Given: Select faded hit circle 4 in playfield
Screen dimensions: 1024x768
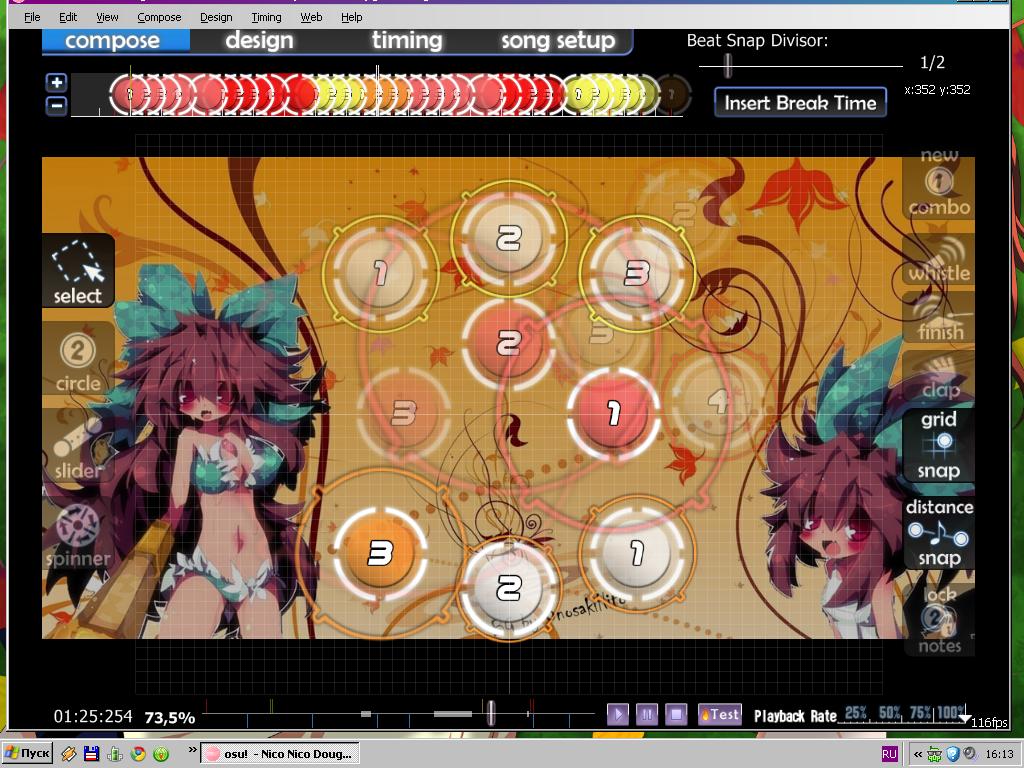Looking at the screenshot, I should (717, 400).
